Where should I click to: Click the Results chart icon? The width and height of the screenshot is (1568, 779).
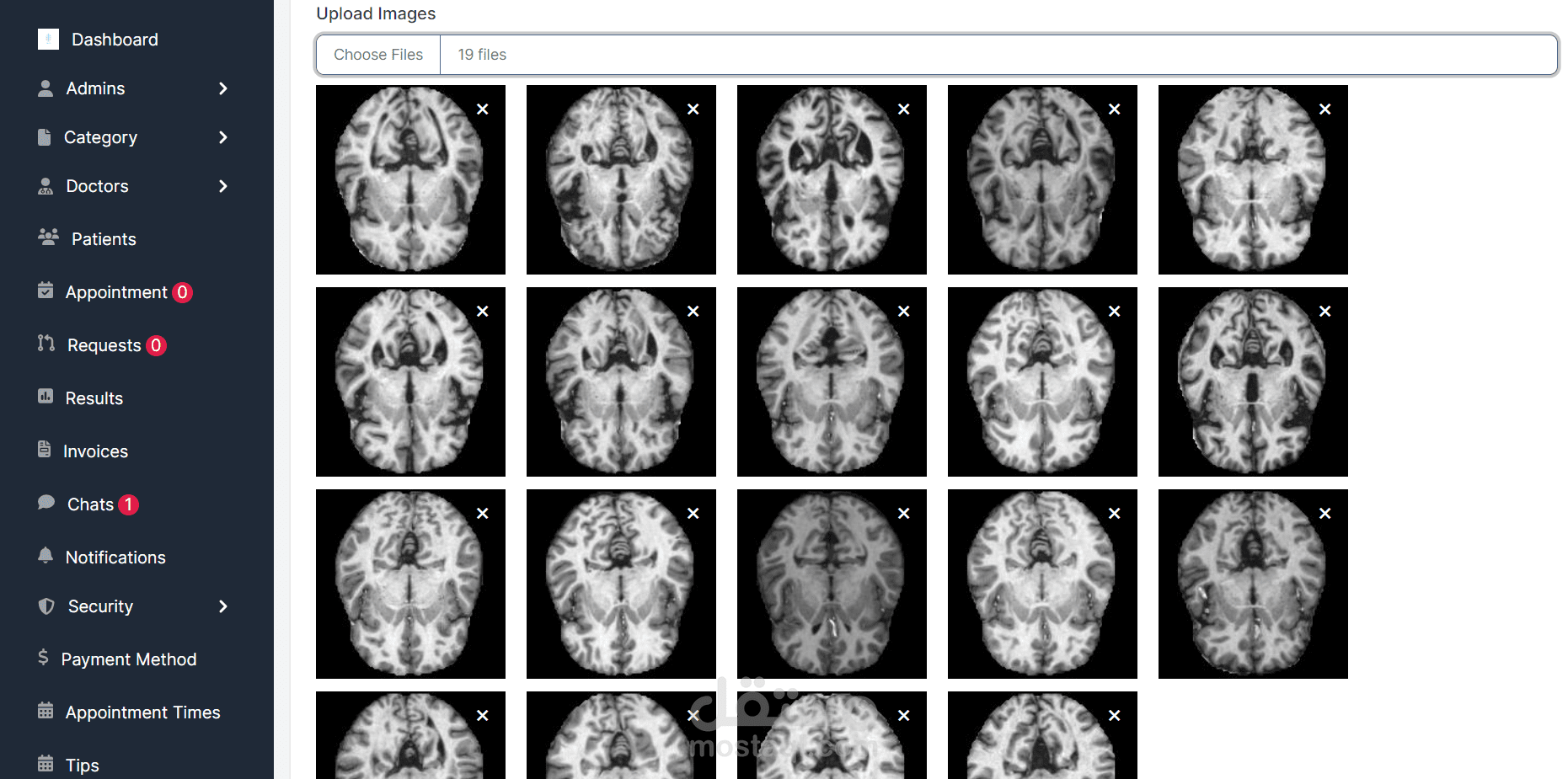[45, 397]
